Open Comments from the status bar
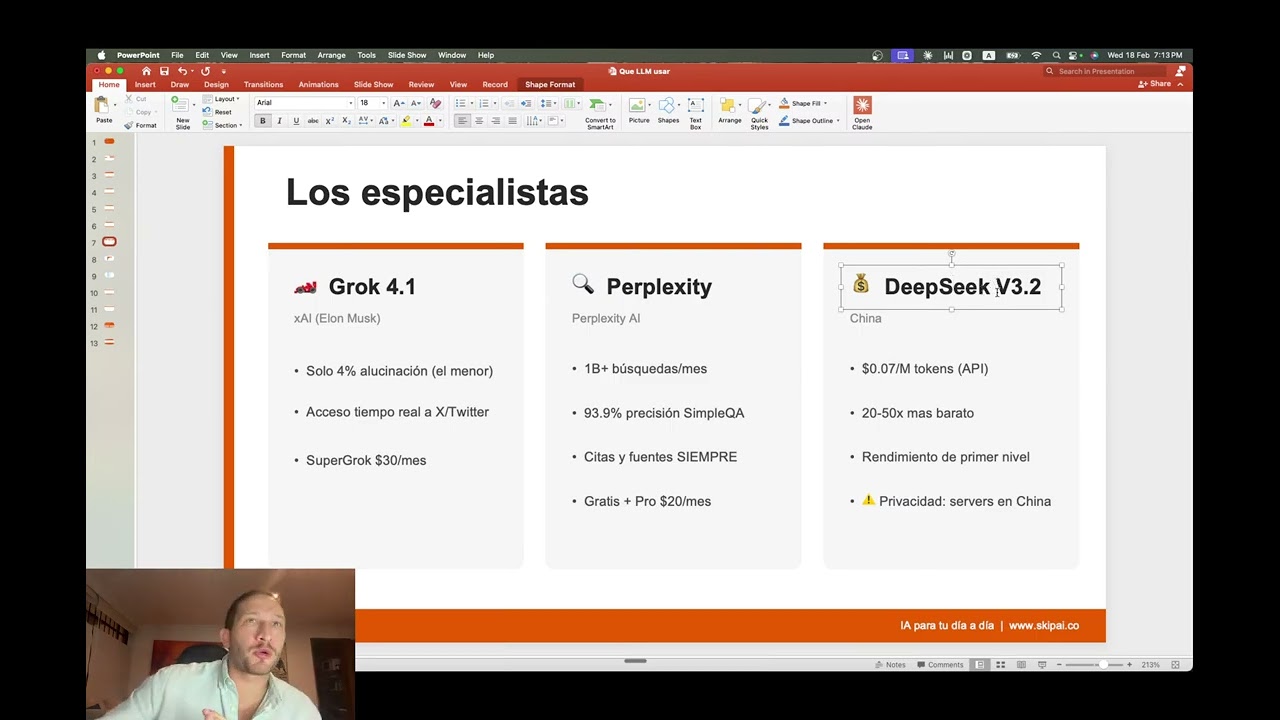 tap(940, 664)
